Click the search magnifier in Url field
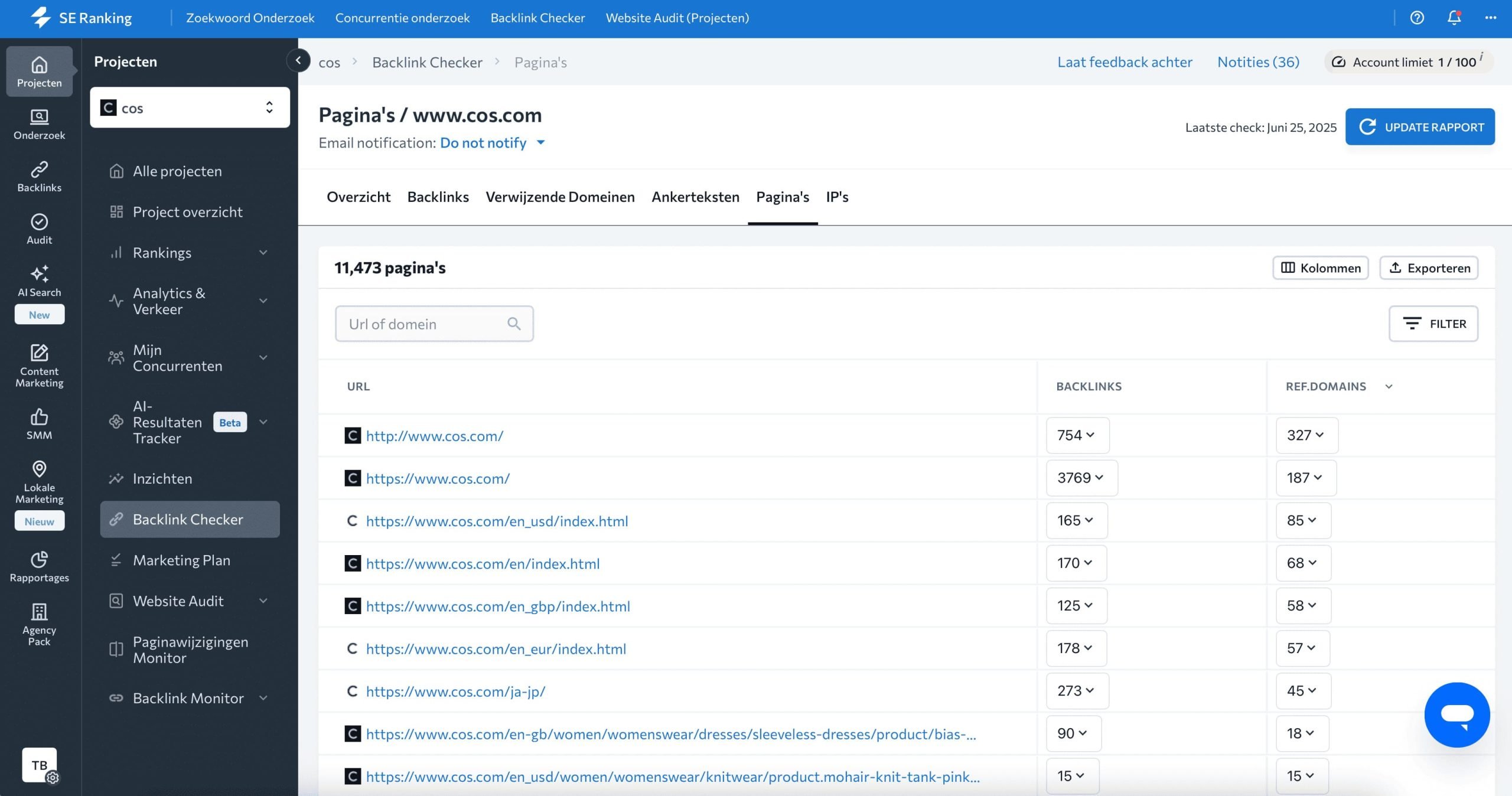 [x=514, y=324]
